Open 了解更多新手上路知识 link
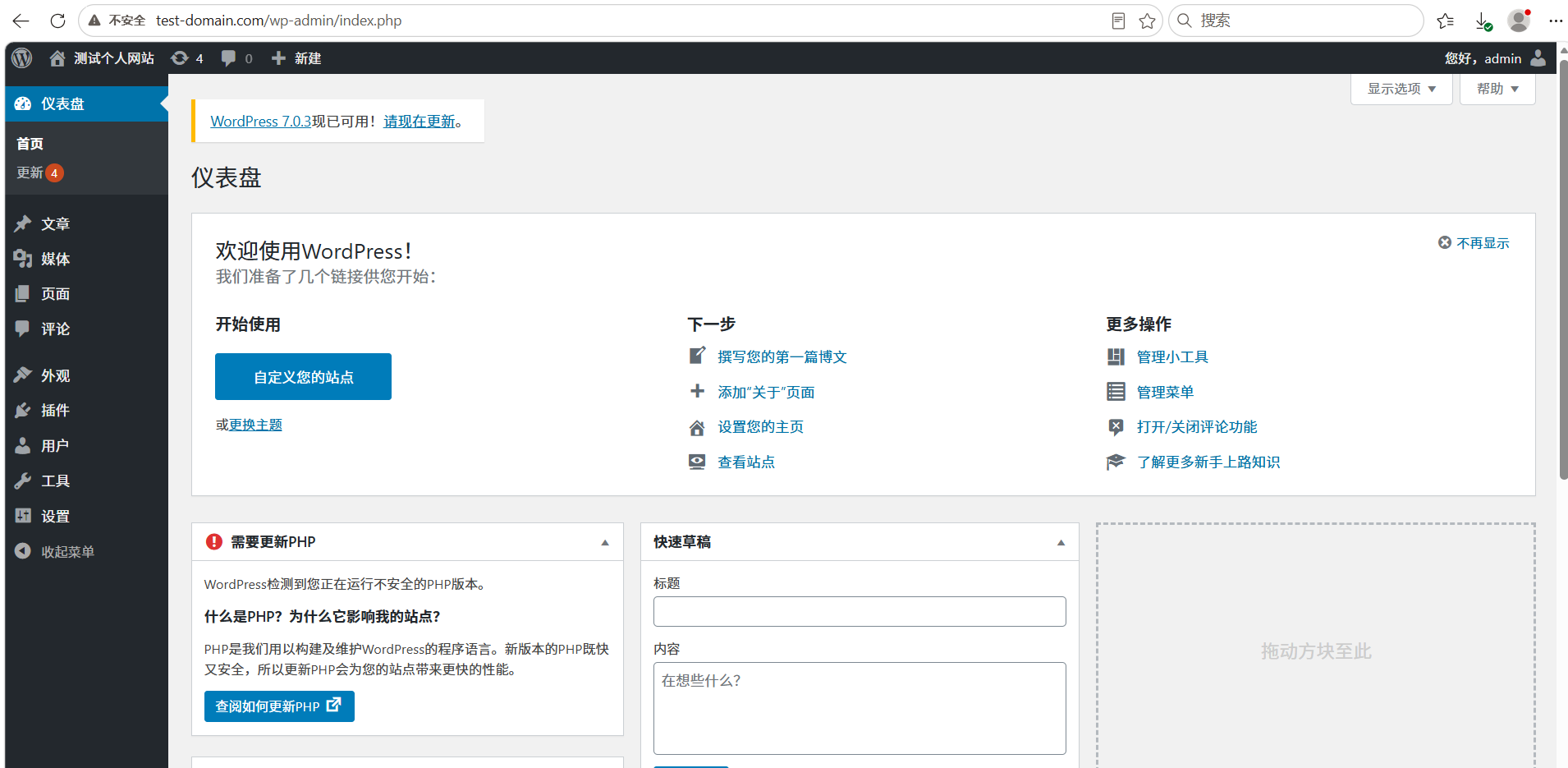1568x768 pixels. click(1208, 462)
